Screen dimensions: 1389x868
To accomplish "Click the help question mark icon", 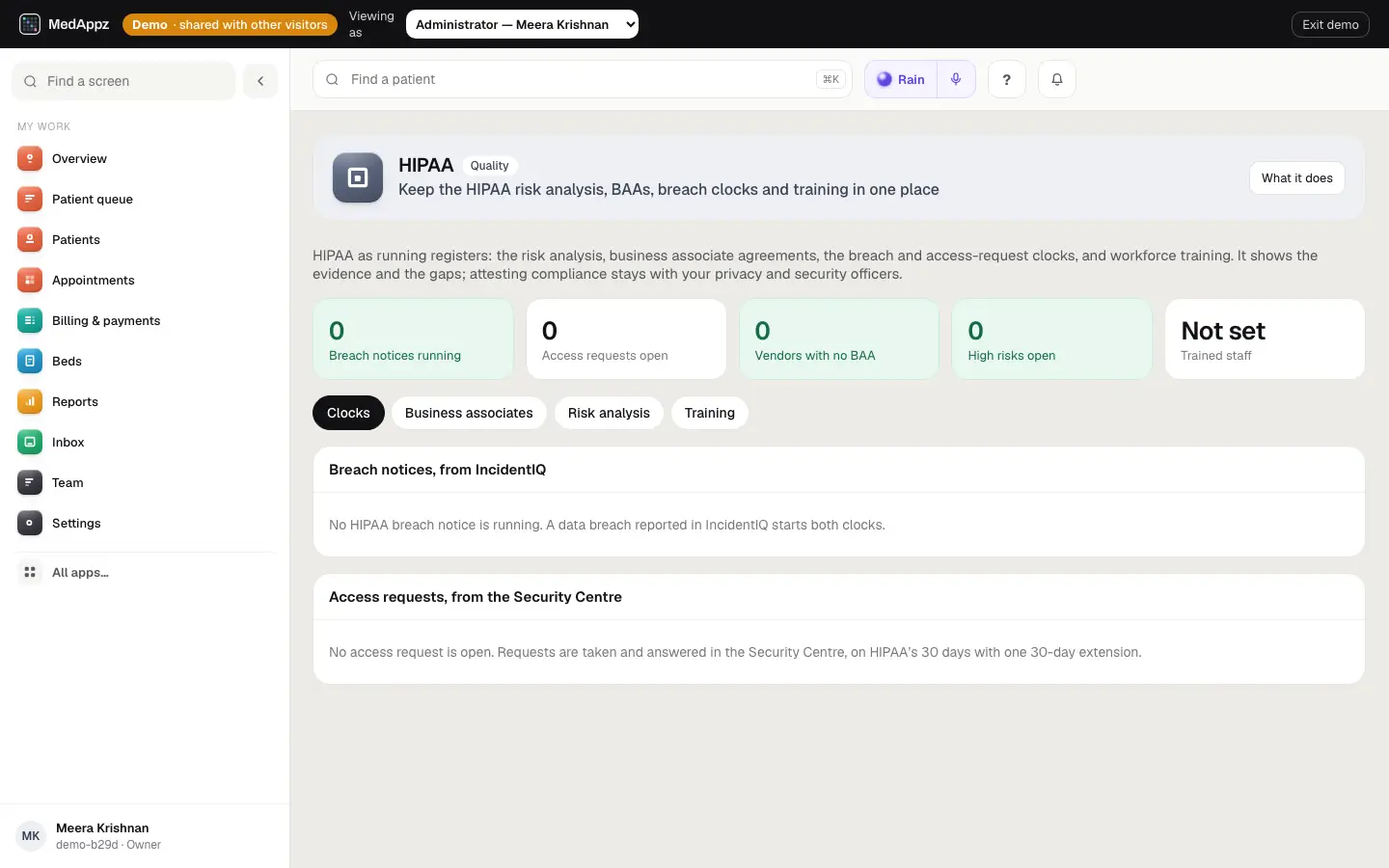I will click(x=1007, y=79).
